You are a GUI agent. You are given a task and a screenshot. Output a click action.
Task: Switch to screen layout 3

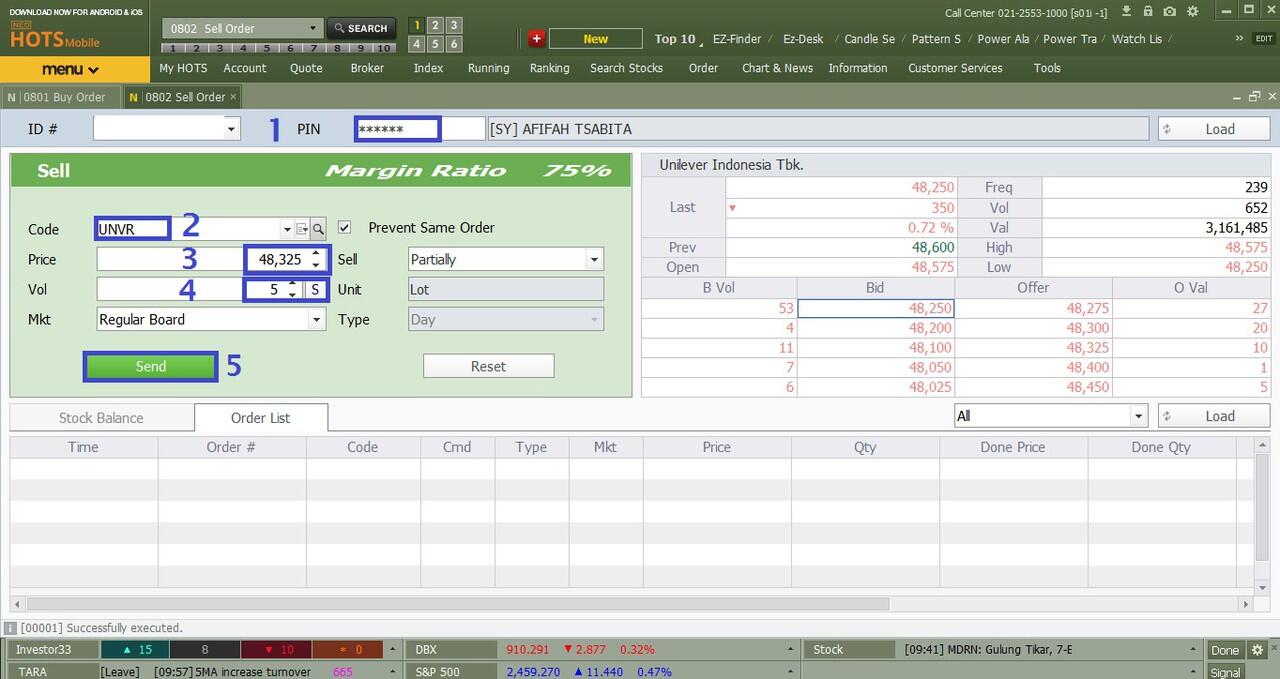(x=453, y=25)
